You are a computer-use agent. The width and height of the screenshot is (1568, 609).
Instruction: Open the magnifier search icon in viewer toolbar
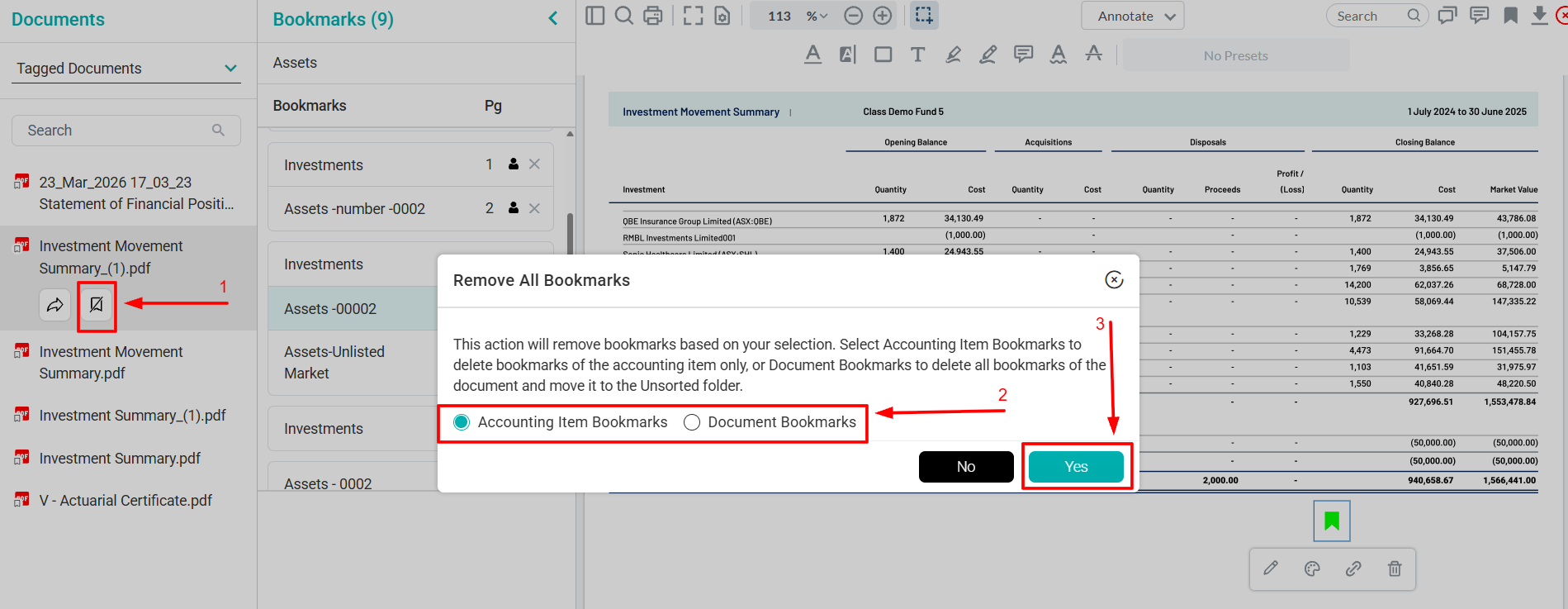624,16
